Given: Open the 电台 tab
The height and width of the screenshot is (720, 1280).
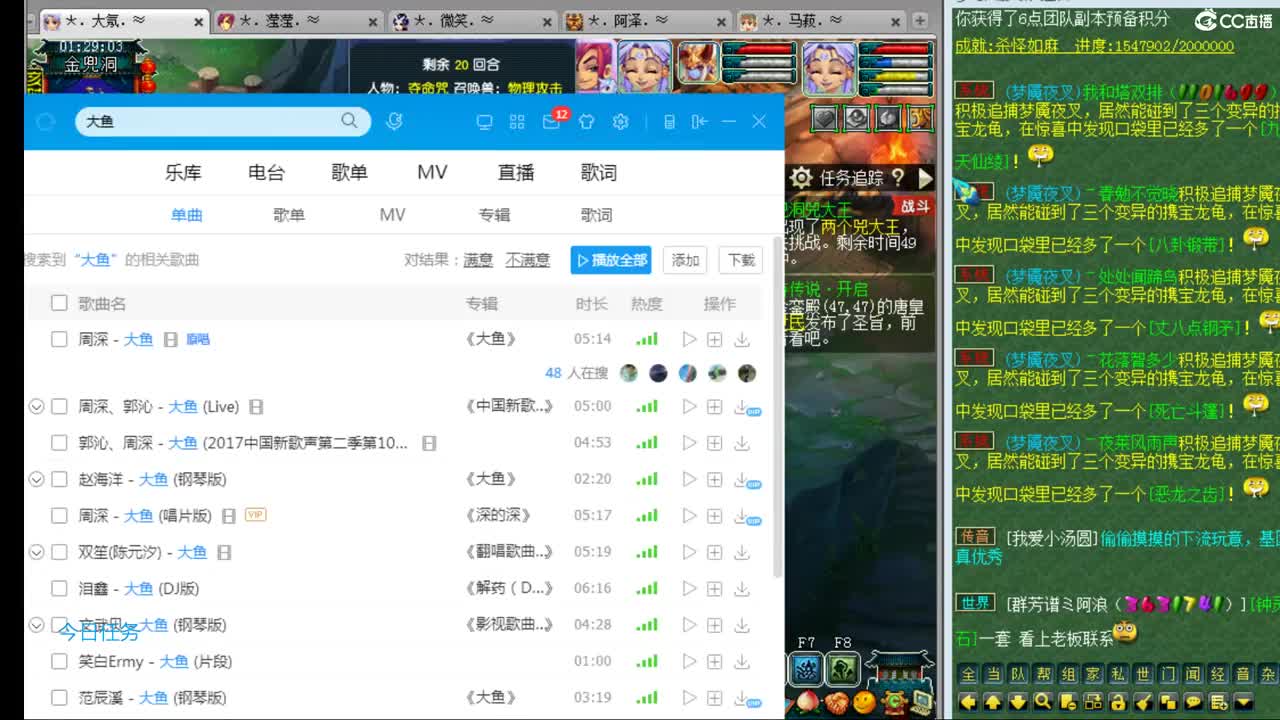Looking at the screenshot, I should (266, 173).
